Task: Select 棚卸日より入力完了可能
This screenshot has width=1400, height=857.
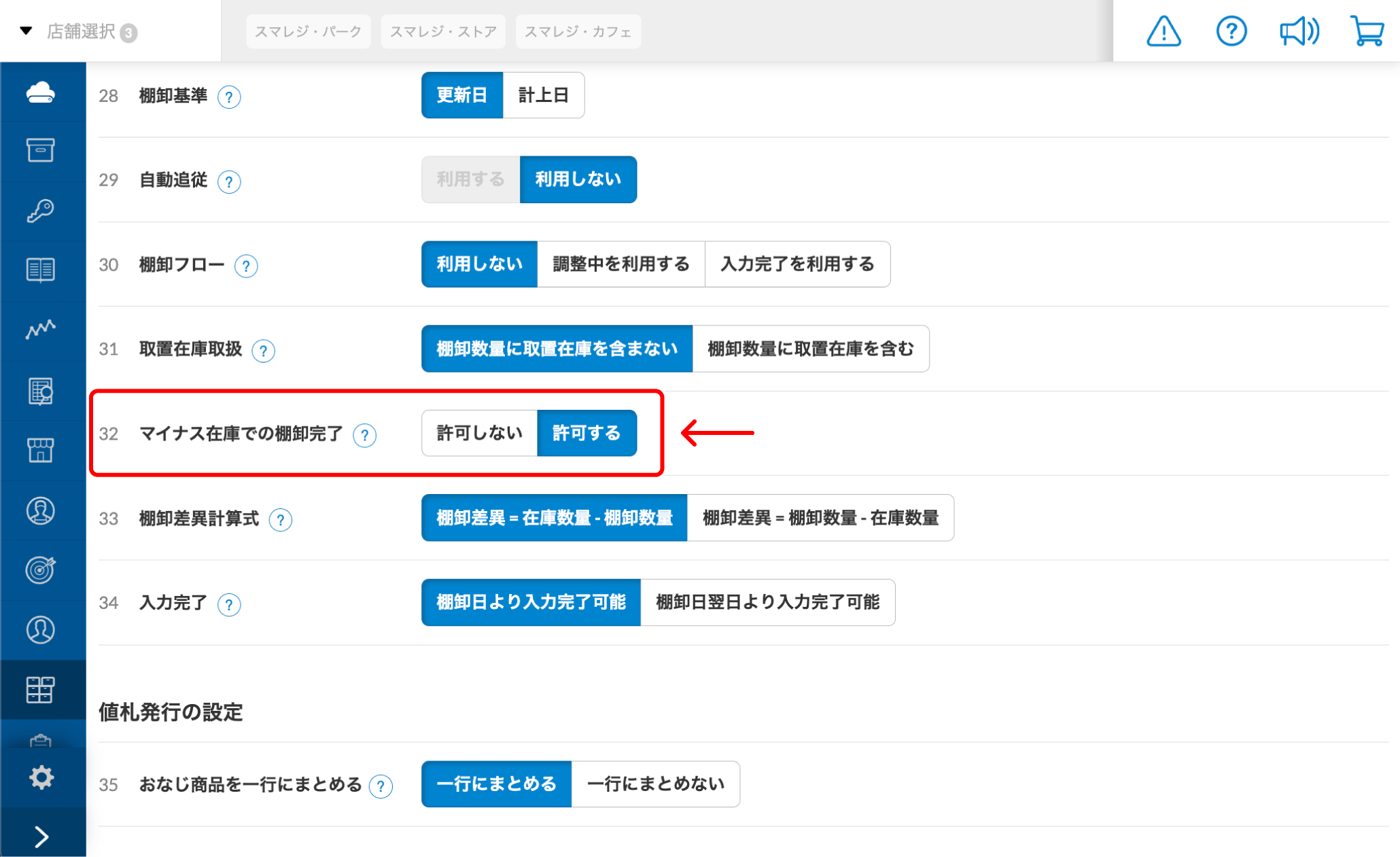Action: click(x=531, y=602)
